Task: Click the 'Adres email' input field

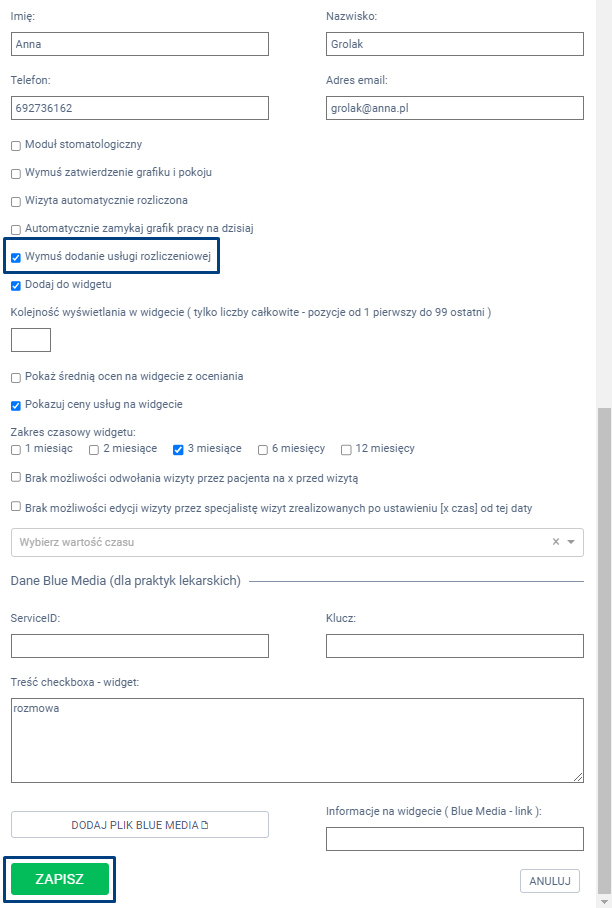Action: (x=454, y=107)
